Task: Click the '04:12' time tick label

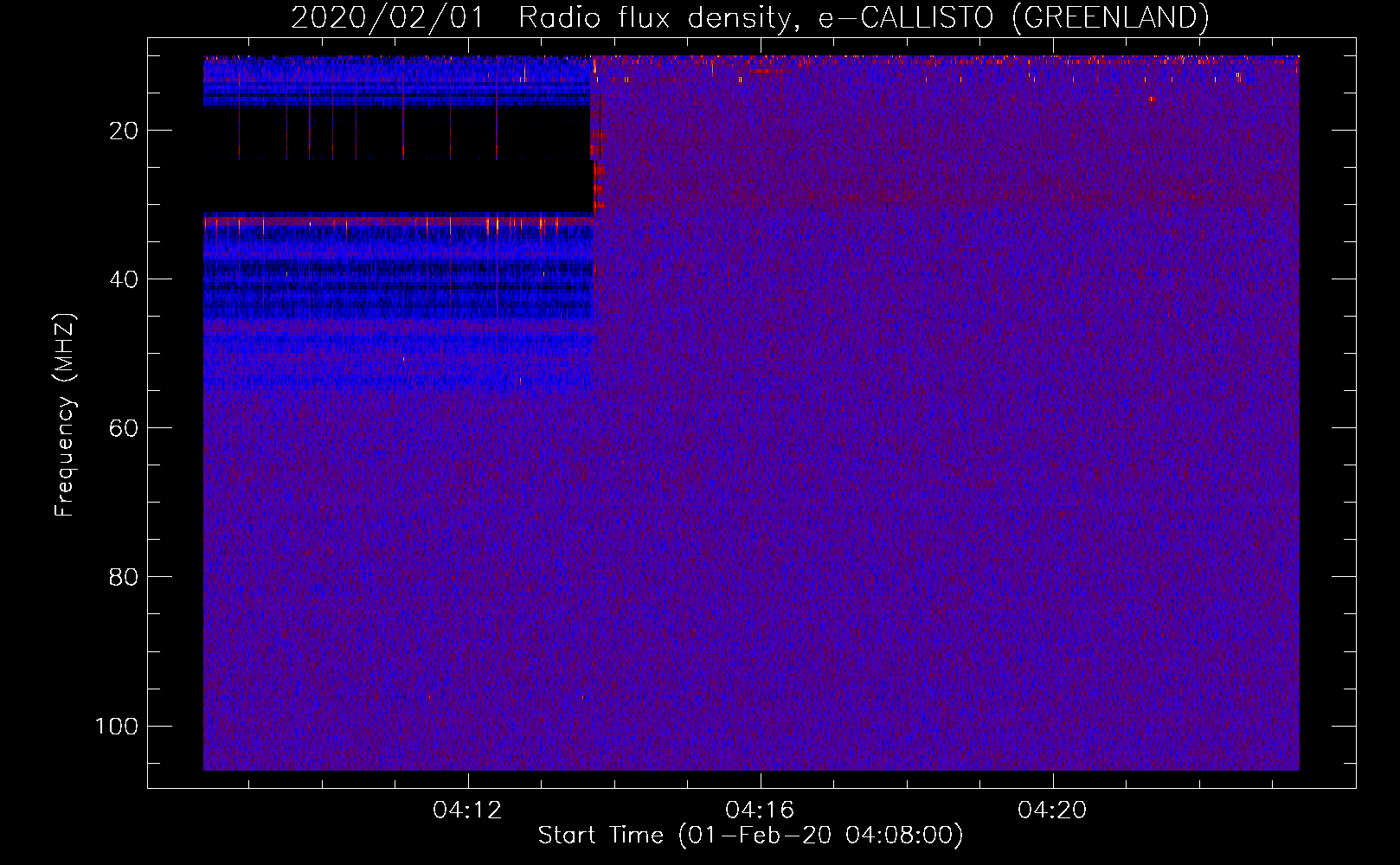Action: point(467,811)
